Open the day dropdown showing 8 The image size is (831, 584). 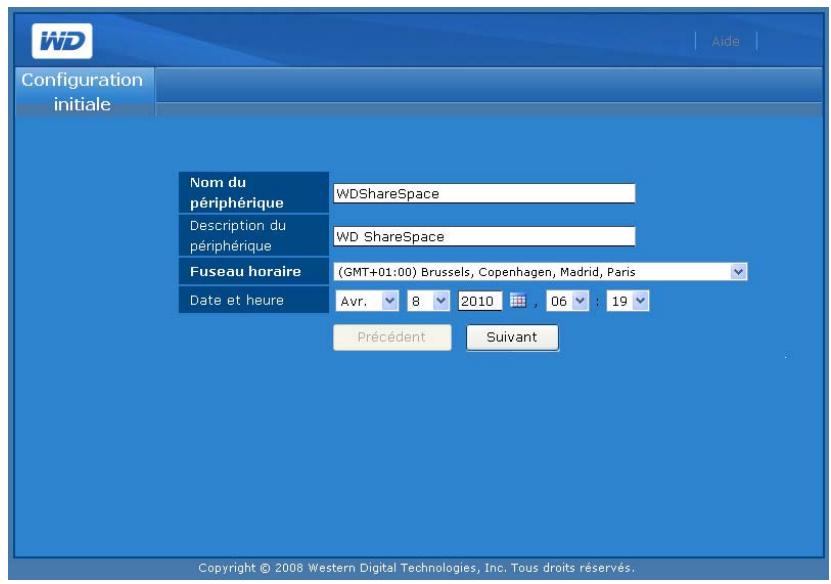click(428, 301)
